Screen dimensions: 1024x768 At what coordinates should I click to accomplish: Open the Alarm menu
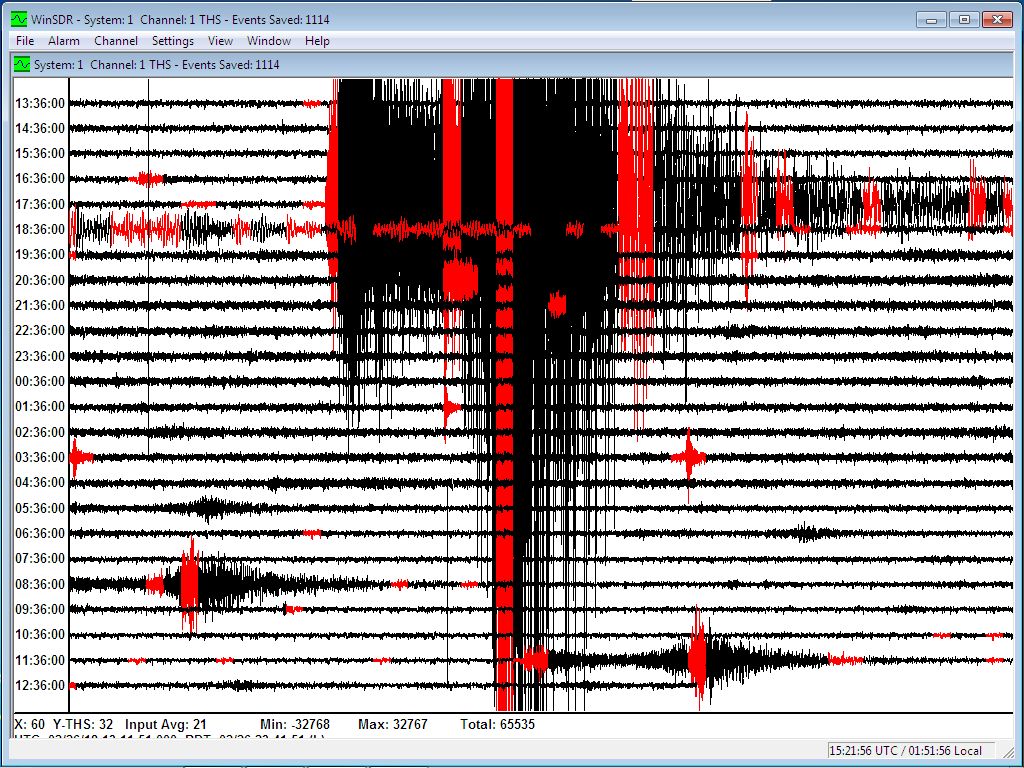coord(64,41)
